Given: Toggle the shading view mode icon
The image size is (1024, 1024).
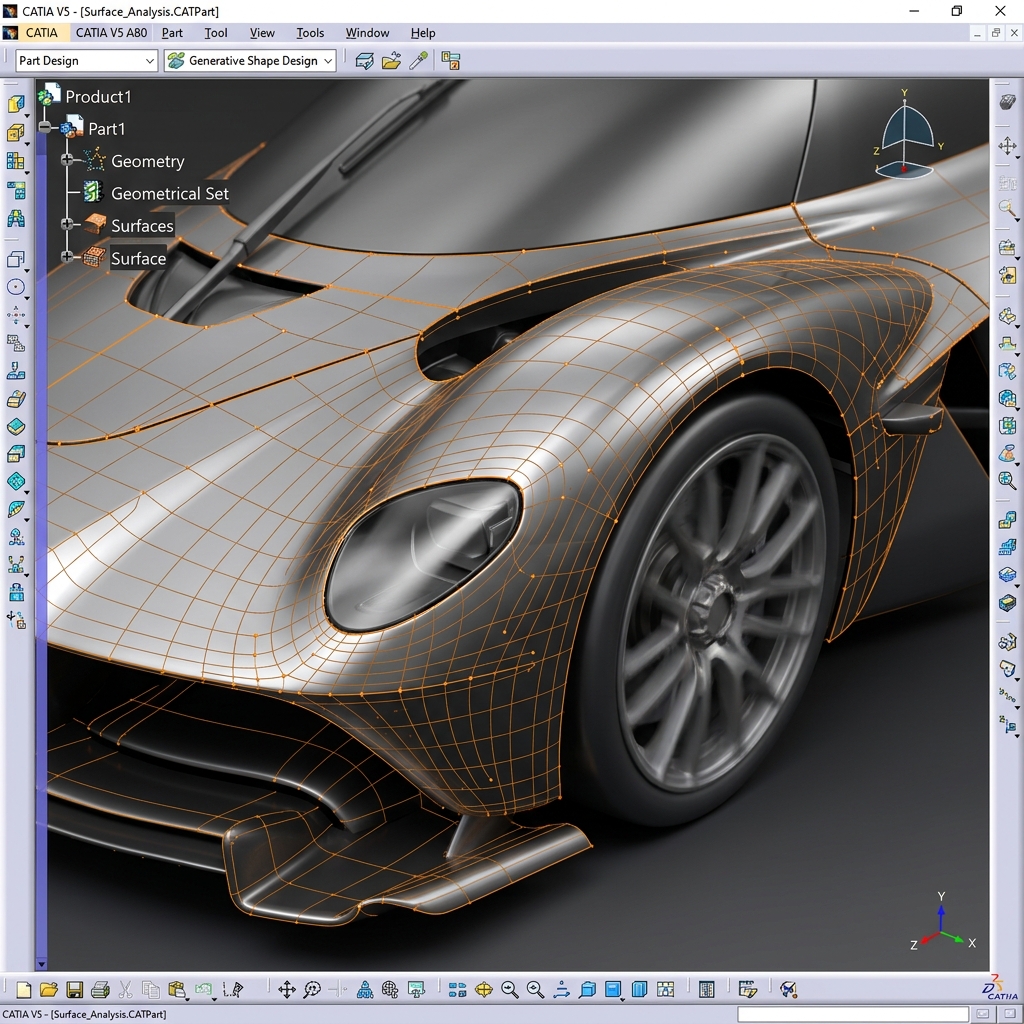Looking at the screenshot, I should click(x=613, y=989).
